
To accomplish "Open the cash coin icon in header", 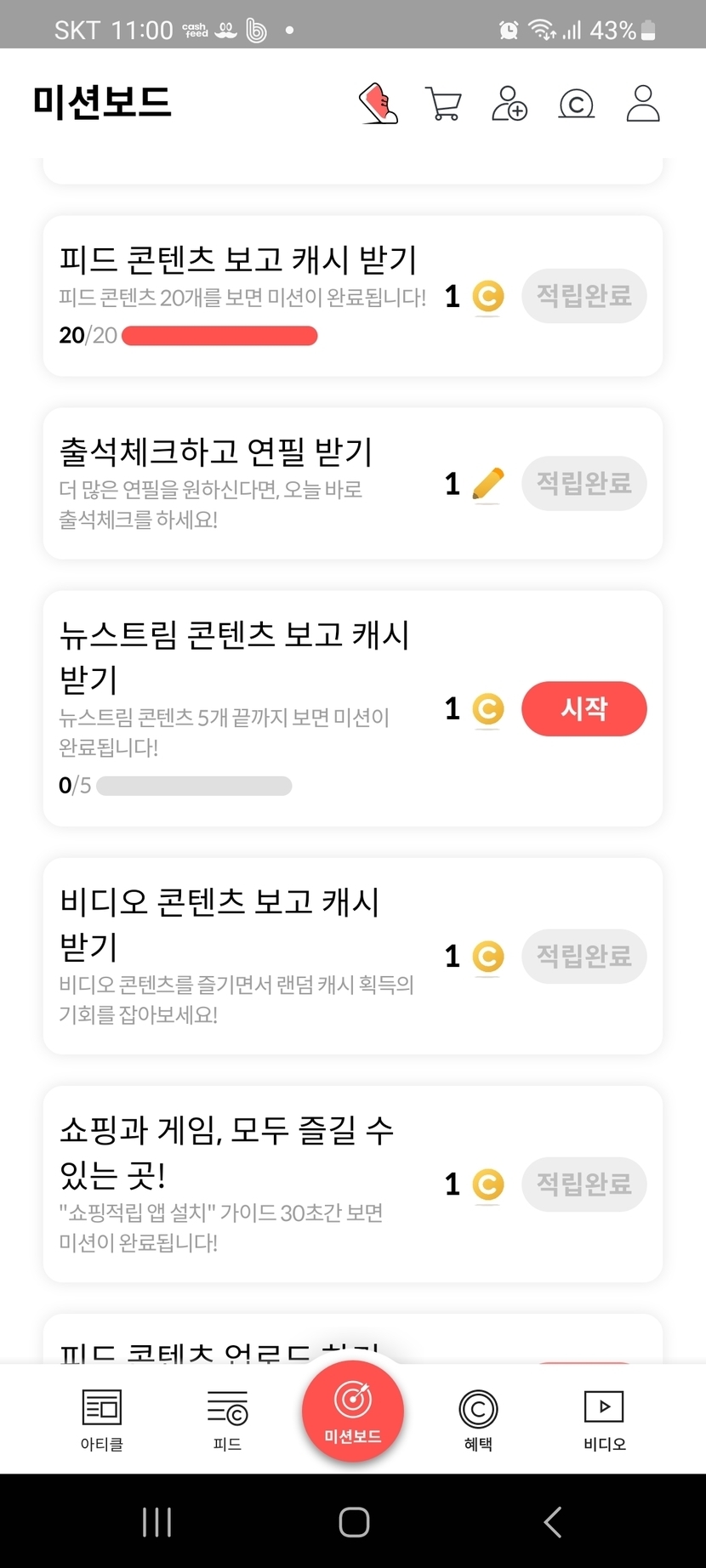I will click(x=576, y=104).
